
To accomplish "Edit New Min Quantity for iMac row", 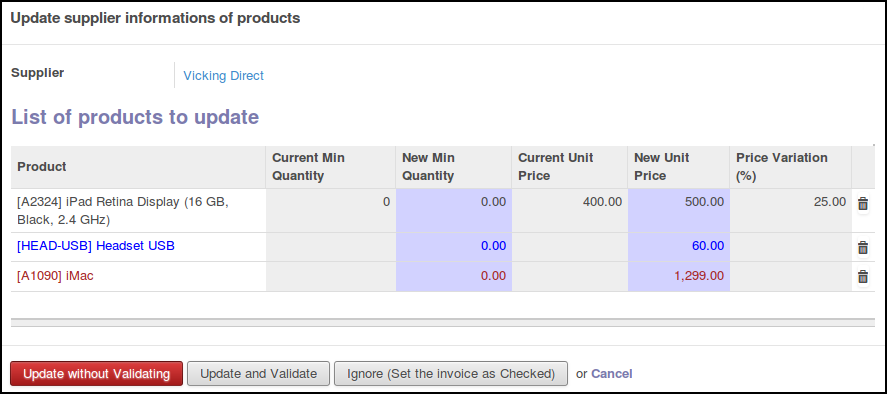I will (454, 277).
